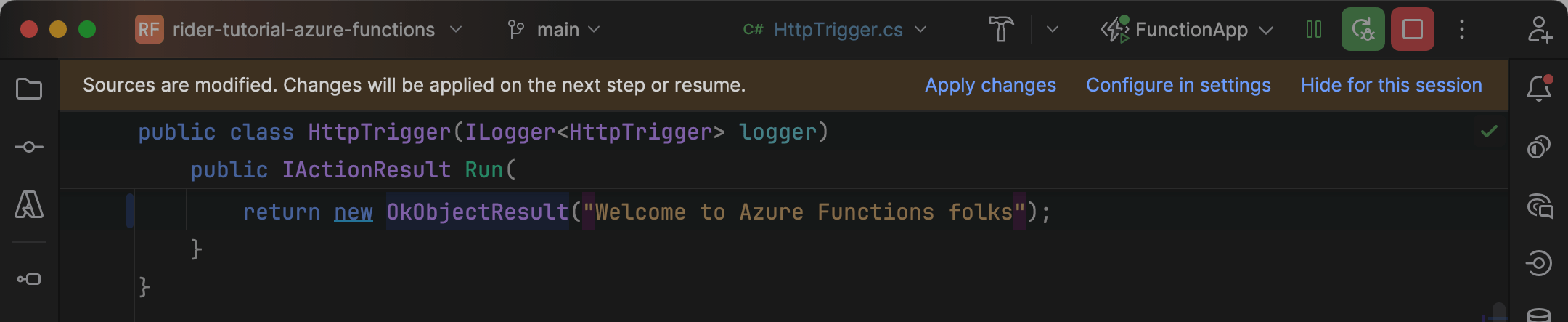Click Hide for this session

(1391, 85)
